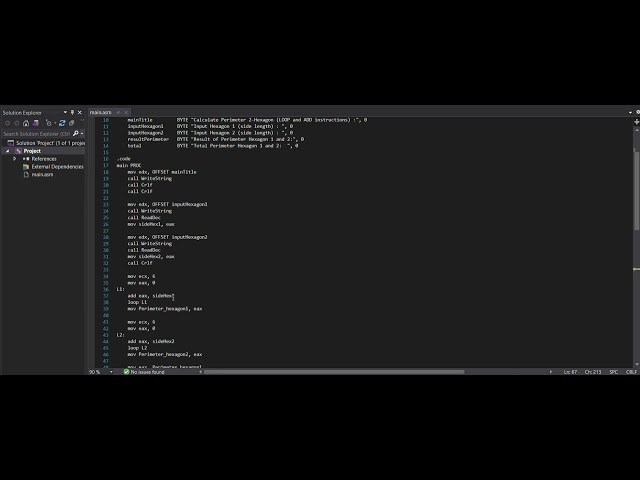The image size is (640, 480).
Task: Click the Collapse All icon in Solution Explorer
Action: 72,123
